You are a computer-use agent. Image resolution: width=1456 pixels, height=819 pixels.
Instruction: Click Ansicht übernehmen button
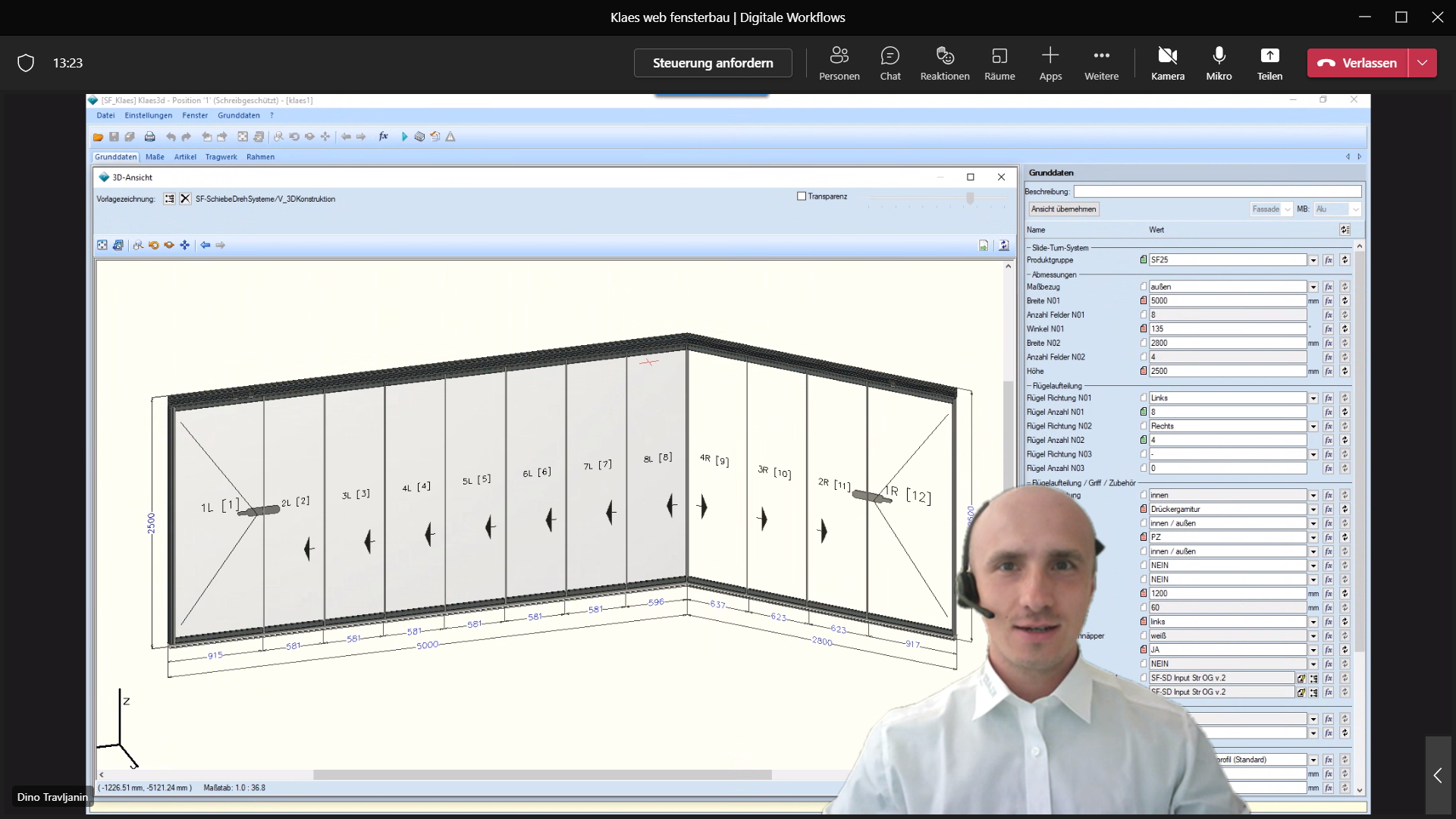pyautogui.click(x=1063, y=209)
